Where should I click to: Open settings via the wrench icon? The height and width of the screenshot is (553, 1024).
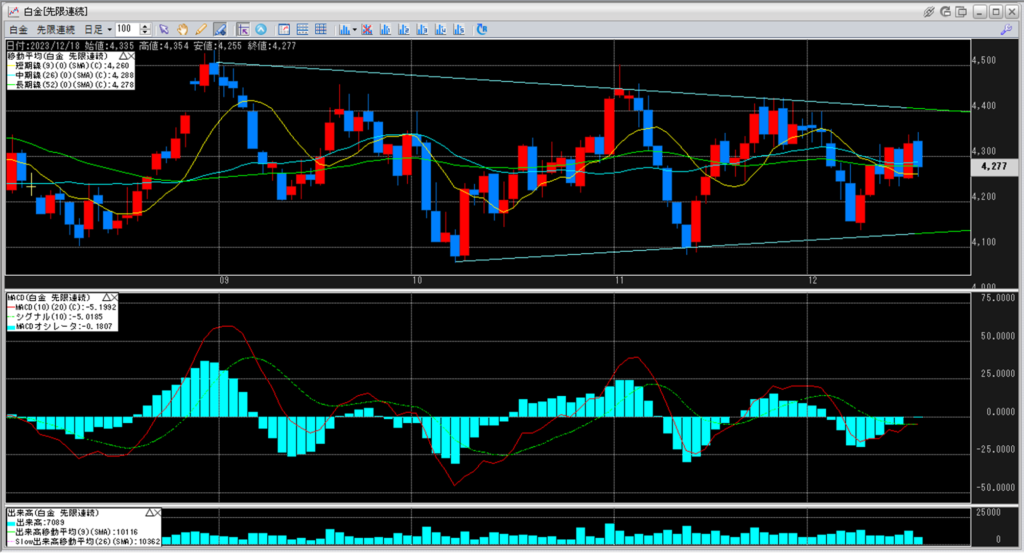click(x=1006, y=29)
